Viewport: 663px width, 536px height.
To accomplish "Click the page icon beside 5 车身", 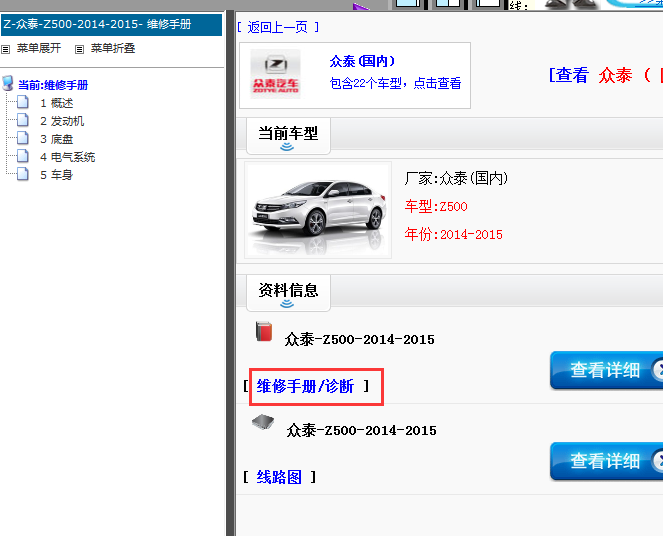I will click(x=23, y=174).
